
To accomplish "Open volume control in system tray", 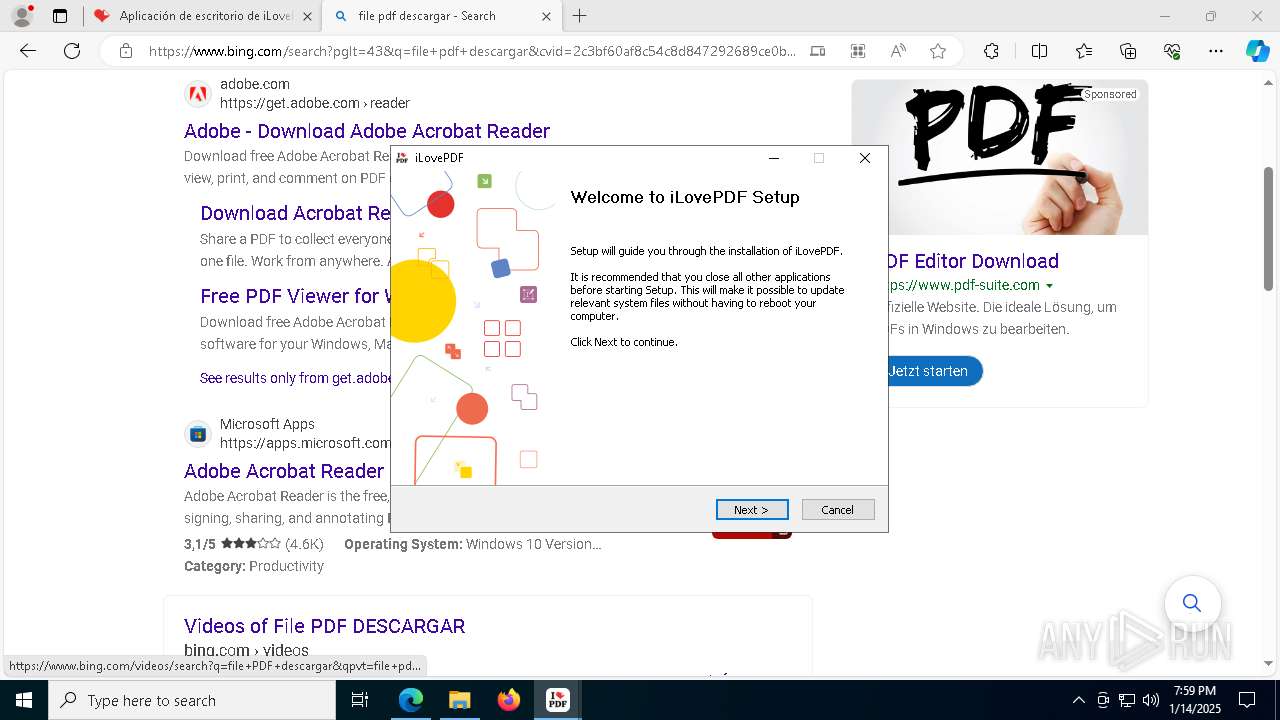I will [1151, 700].
